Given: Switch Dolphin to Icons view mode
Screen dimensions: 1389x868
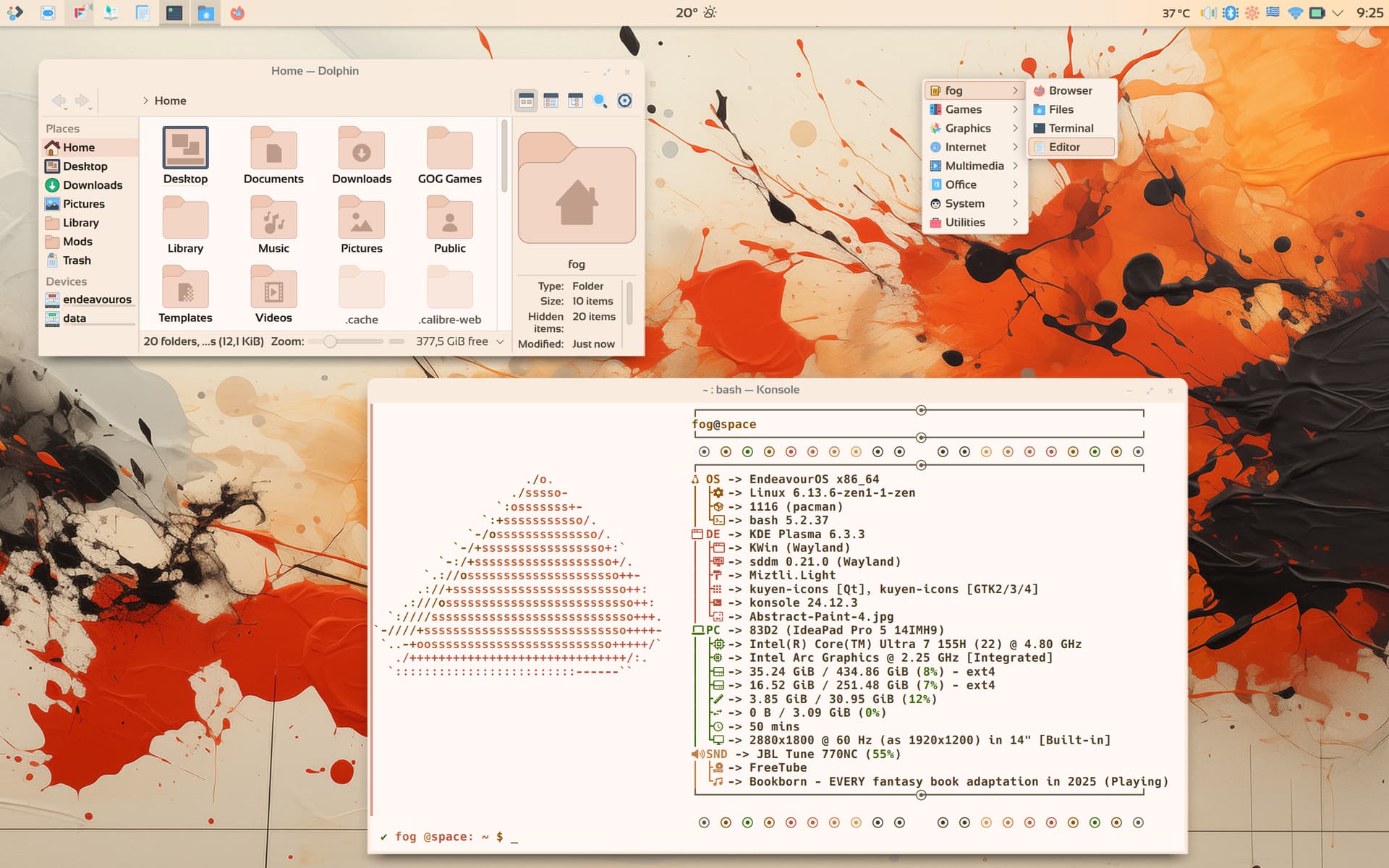Looking at the screenshot, I should pyautogui.click(x=527, y=101).
